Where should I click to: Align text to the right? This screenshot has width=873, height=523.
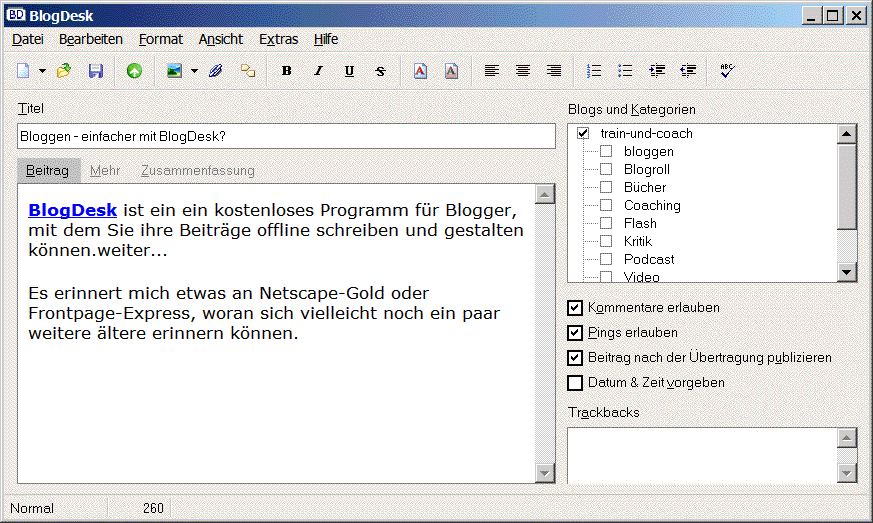point(554,71)
